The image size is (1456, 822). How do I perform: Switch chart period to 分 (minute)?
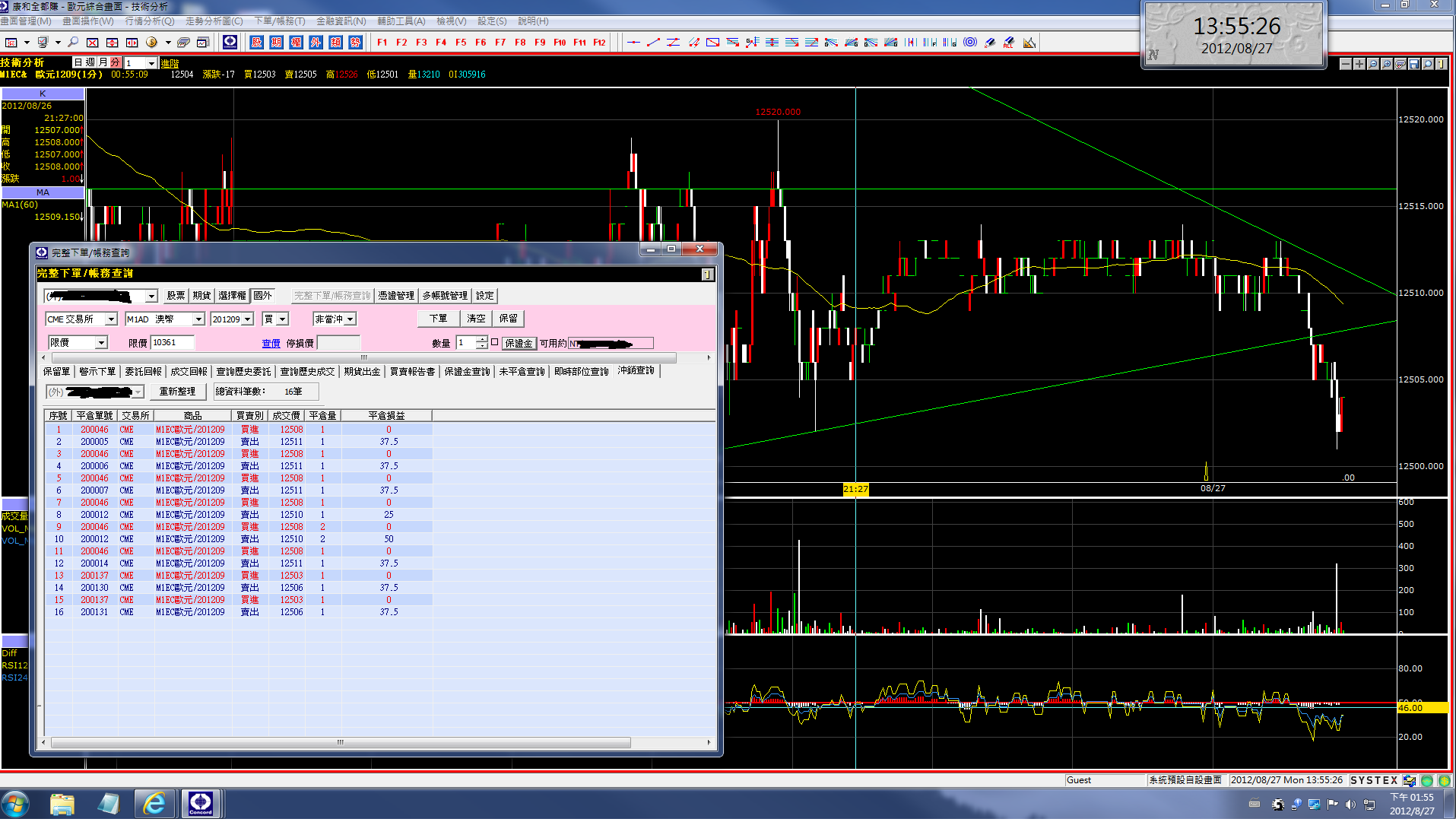tap(115, 62)
